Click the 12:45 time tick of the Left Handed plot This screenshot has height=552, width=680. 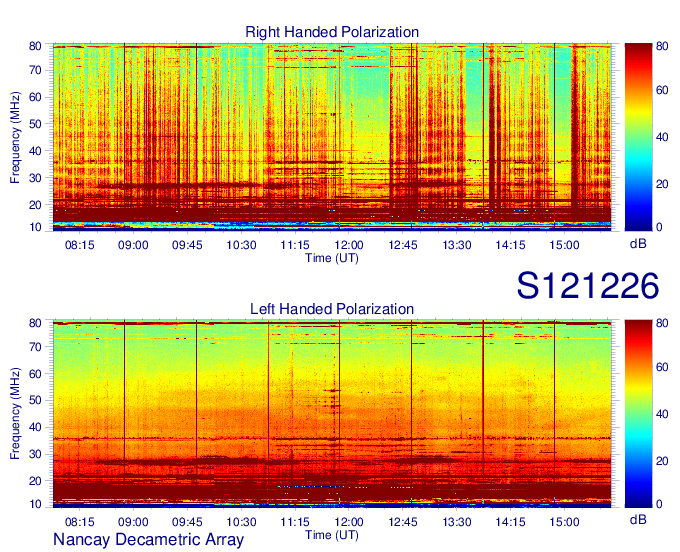(x=403, y=523)
